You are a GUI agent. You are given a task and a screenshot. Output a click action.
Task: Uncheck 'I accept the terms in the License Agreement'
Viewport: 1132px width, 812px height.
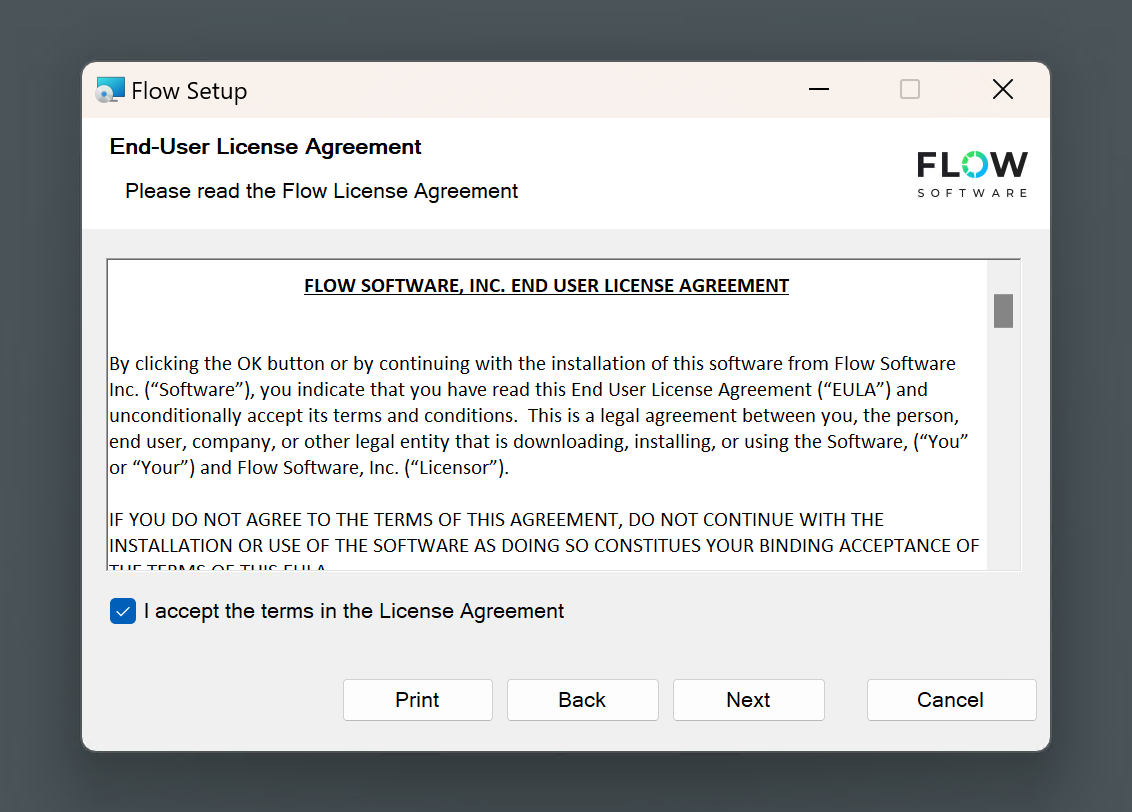click(122, 610)
